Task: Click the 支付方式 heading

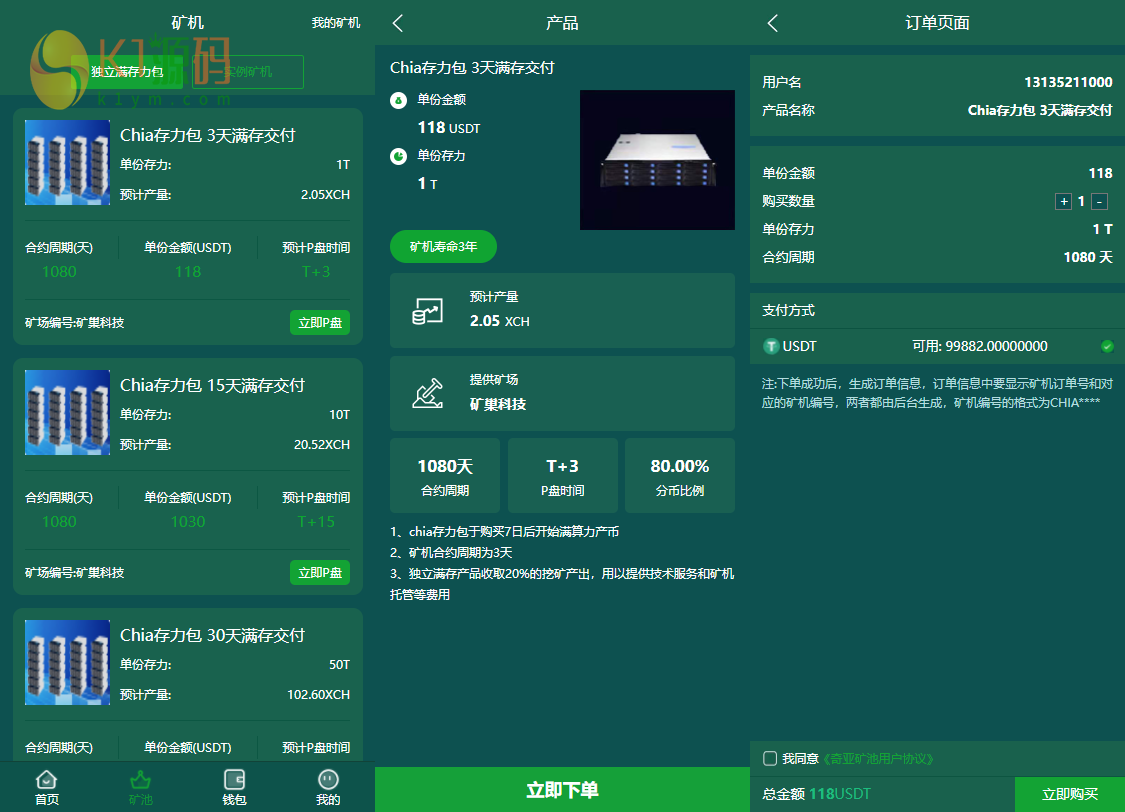Action: [x=789, y=311]
